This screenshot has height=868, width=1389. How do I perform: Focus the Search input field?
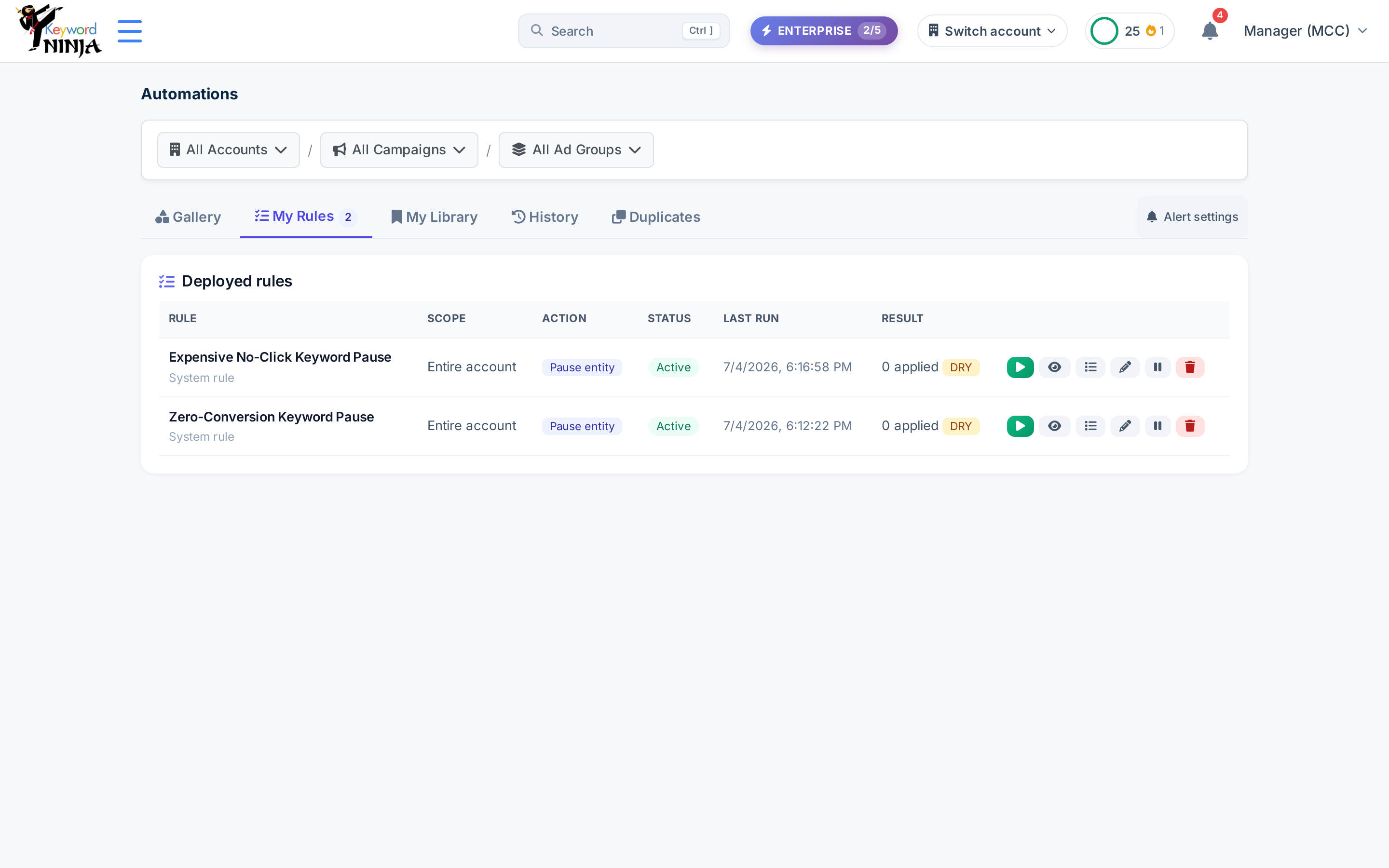[623, 31]
